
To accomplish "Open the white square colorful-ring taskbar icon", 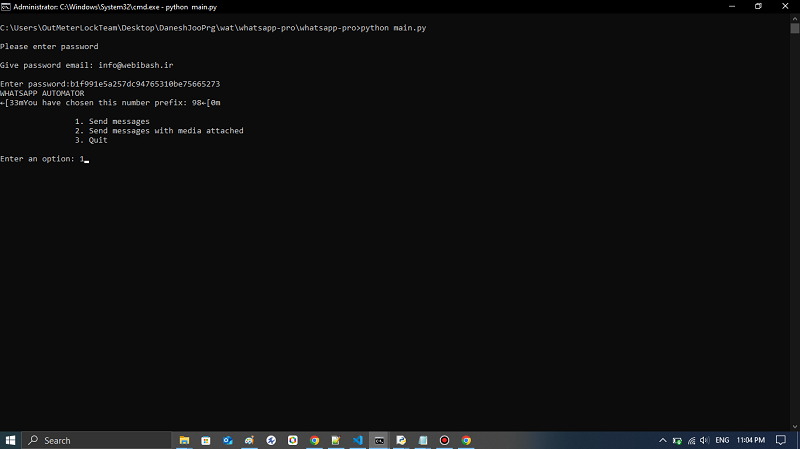I will (x=292, y=440).
